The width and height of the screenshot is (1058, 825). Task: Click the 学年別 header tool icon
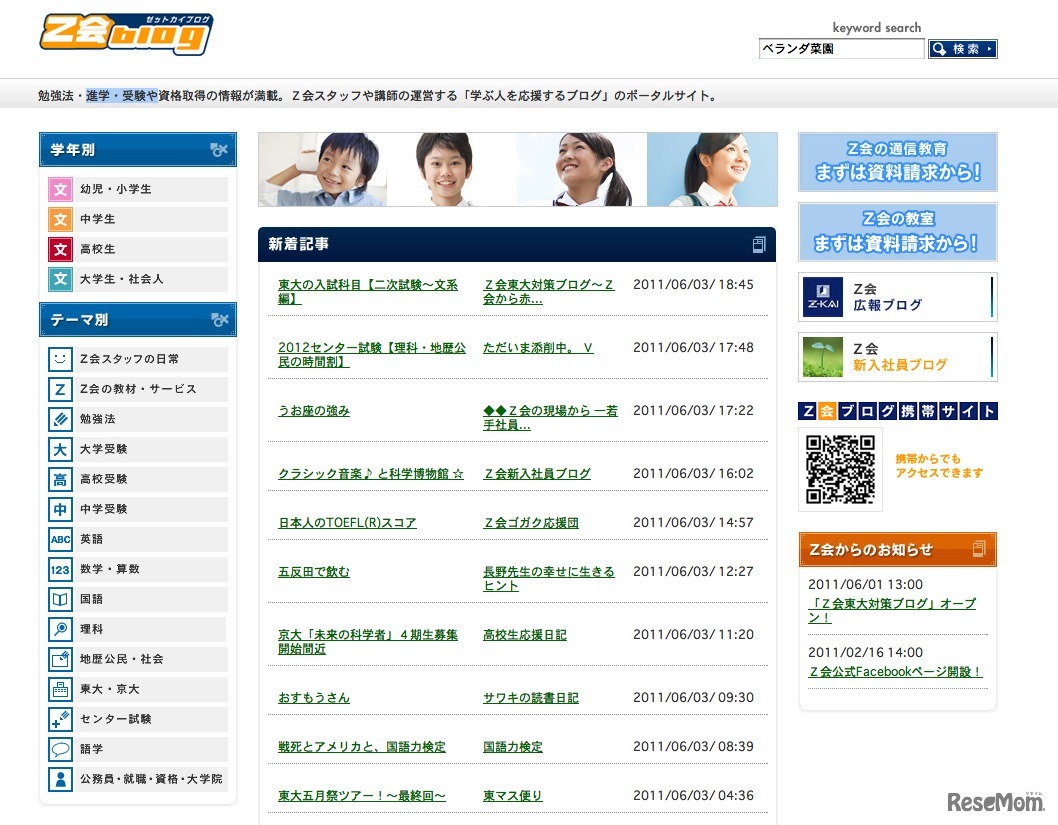tap(219, 150)
